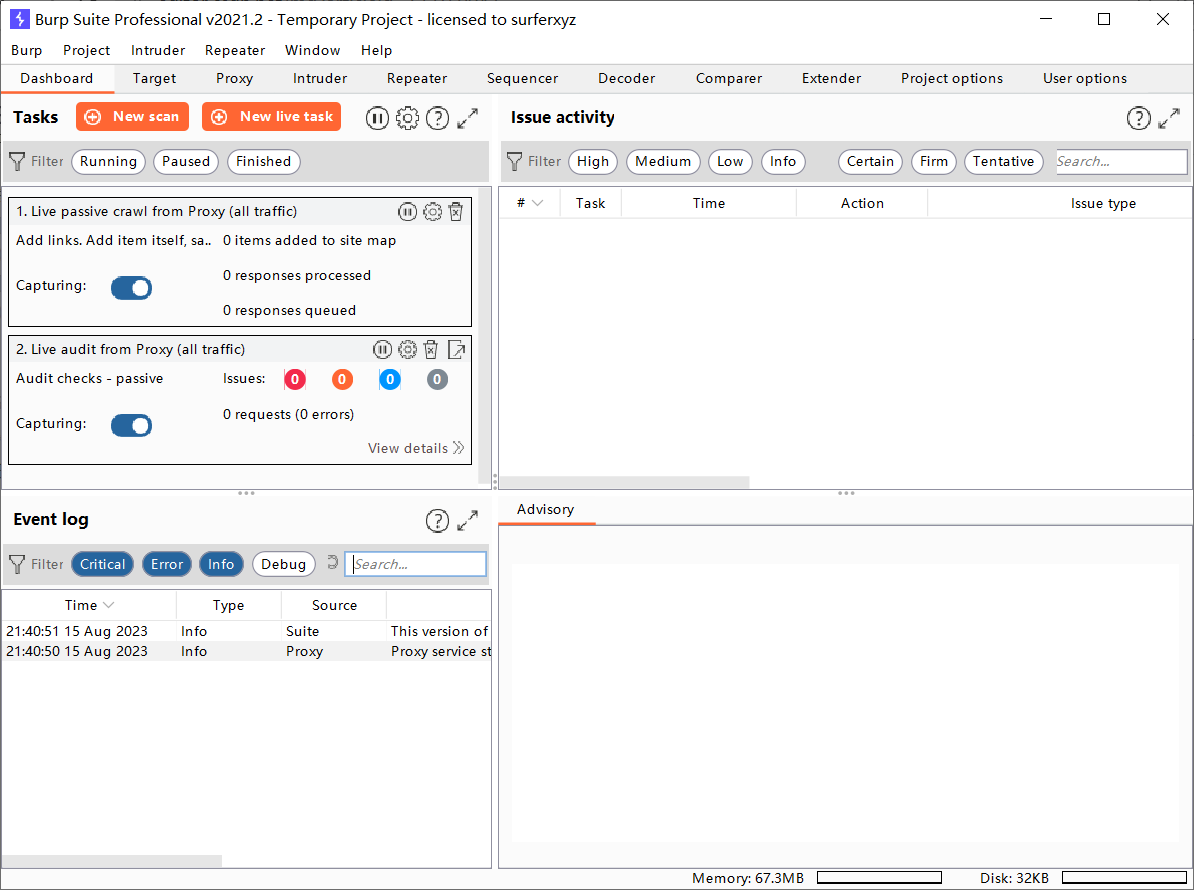The width and height of the screenshot is (1194, 890).
Task: Click the Issue activity horizontal scrollbar
Action: [x=624, y=482]
